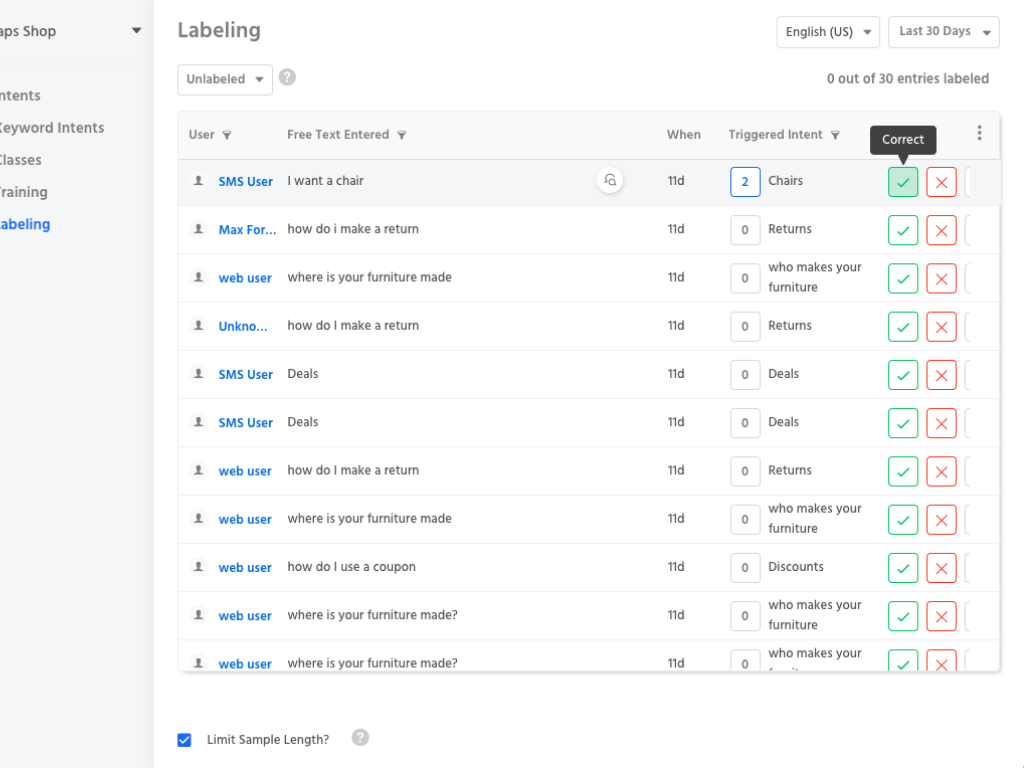Mark 'how do I use a coupon' incorrect
Viewport: 1024px width, 768px height.
(941, 568)
